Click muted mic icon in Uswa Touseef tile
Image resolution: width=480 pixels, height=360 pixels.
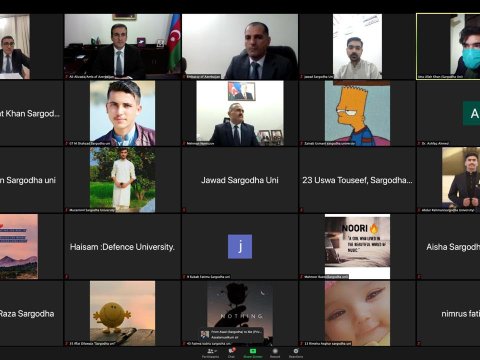click(301, 210)
